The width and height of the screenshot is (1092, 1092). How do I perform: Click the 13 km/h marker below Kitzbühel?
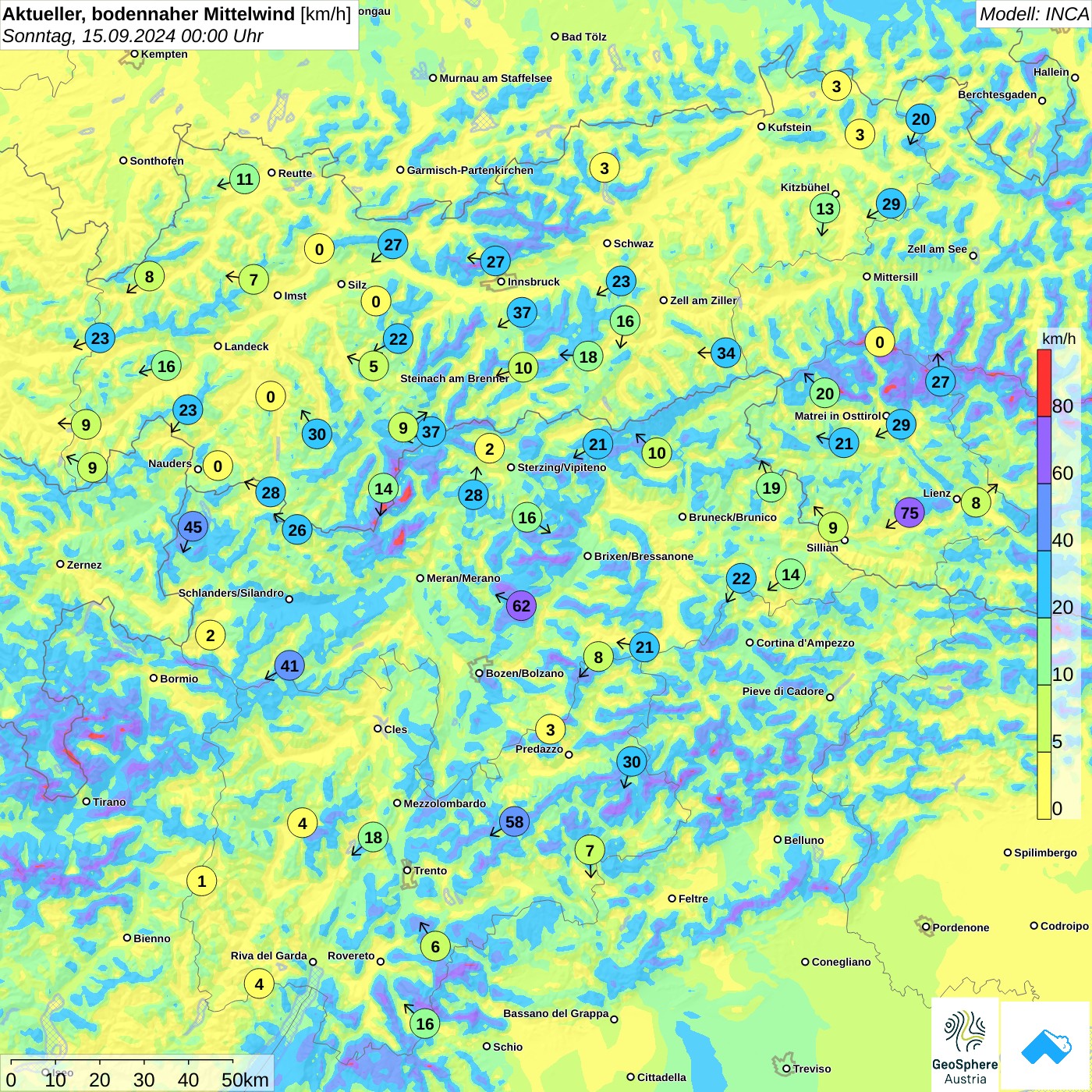click(x=824, y=208)
